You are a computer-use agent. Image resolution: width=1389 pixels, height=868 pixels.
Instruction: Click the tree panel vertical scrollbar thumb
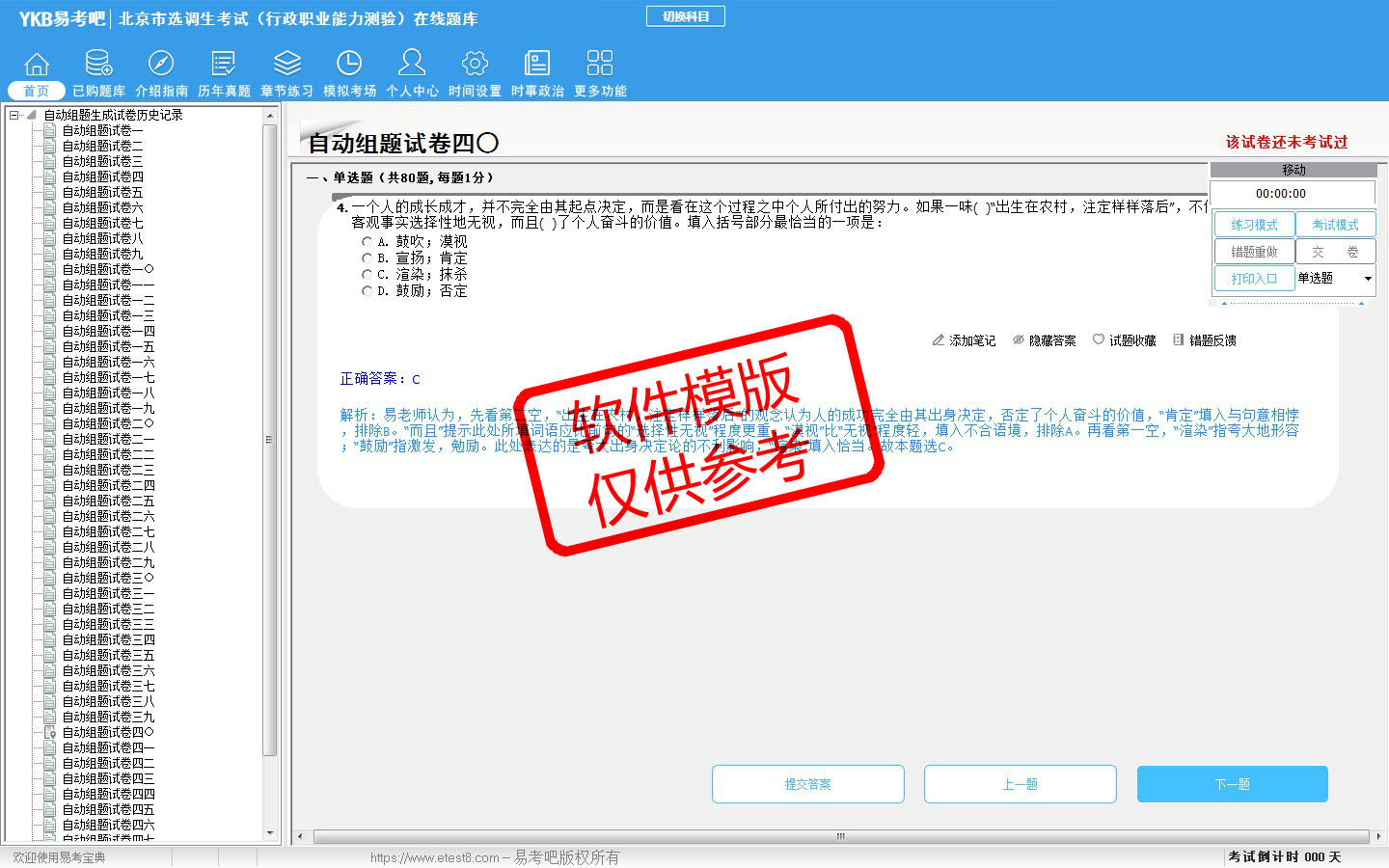tap(269, 439)
